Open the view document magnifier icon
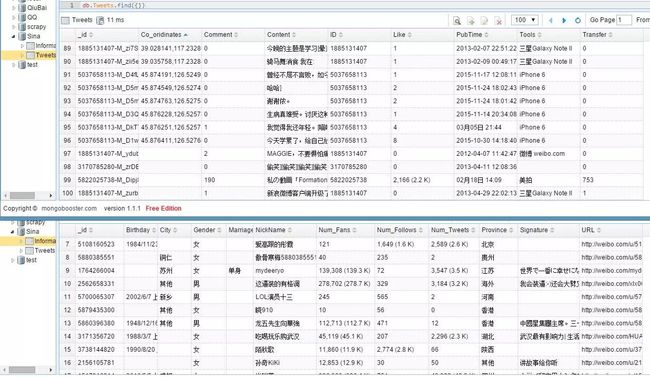The image size is (650, 377). pos(457,20)
